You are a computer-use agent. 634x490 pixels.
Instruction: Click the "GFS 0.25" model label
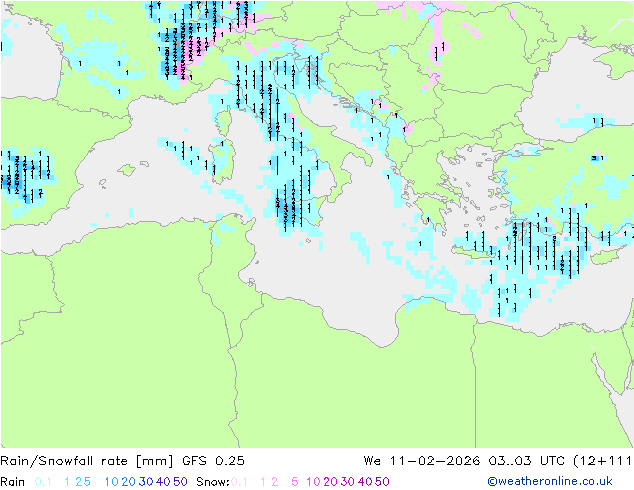pos(213,461)
